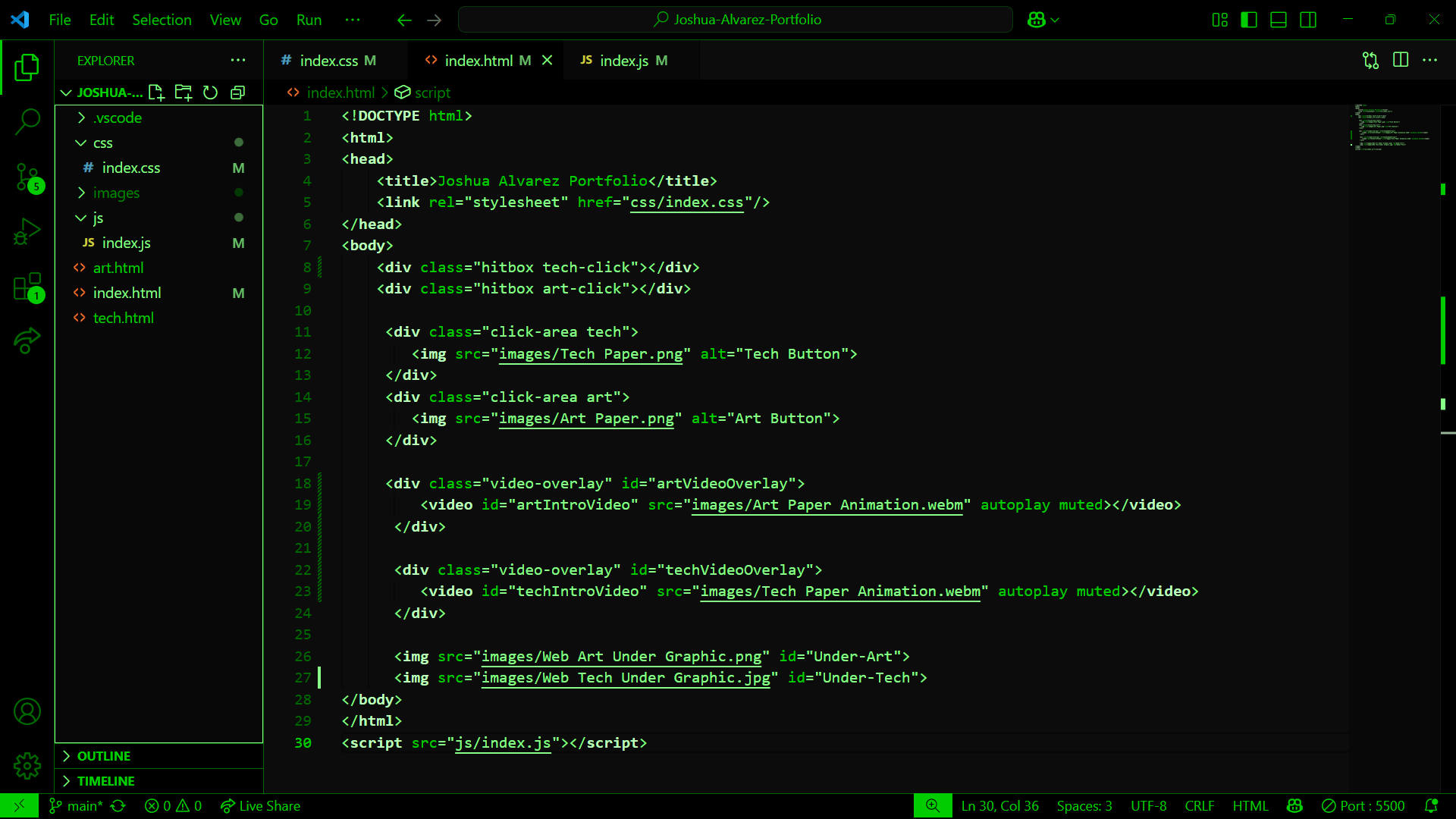The height and width of the screenshot is (819, 1456).
Task: Expand the OUTLINE section
Action: pos(159,756)
